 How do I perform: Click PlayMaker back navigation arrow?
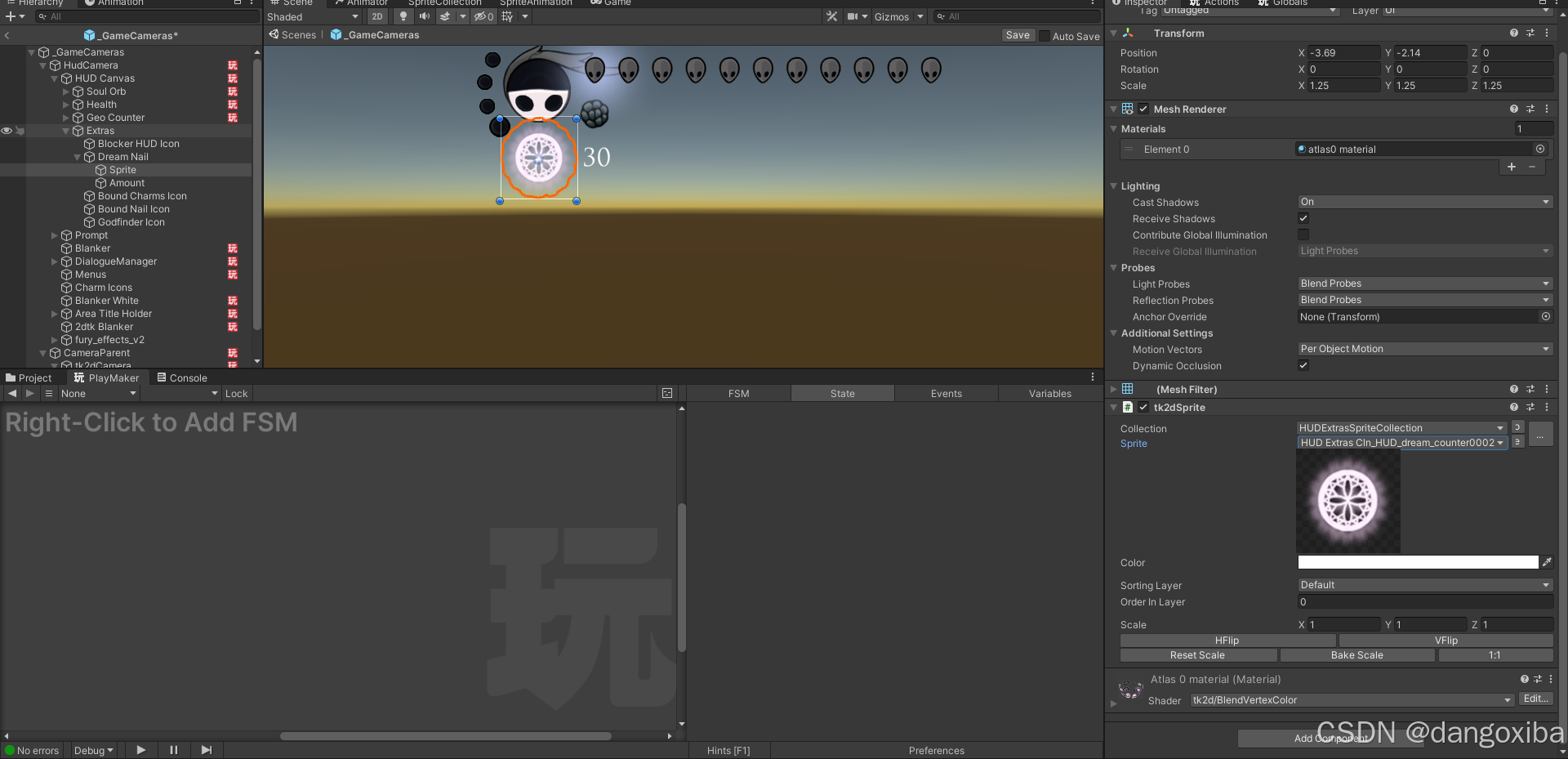pos(12,393)
